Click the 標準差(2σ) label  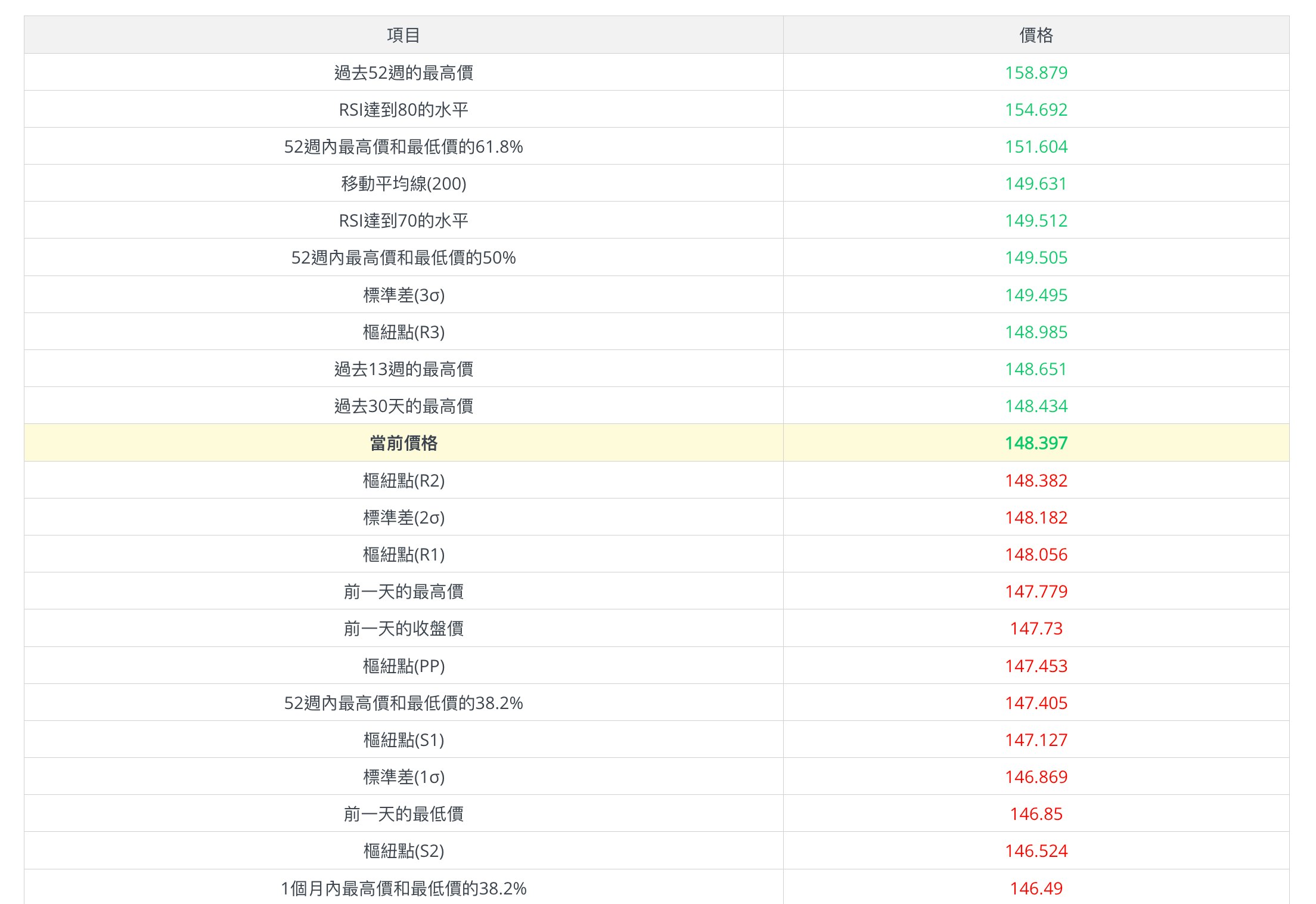point(403,518)
